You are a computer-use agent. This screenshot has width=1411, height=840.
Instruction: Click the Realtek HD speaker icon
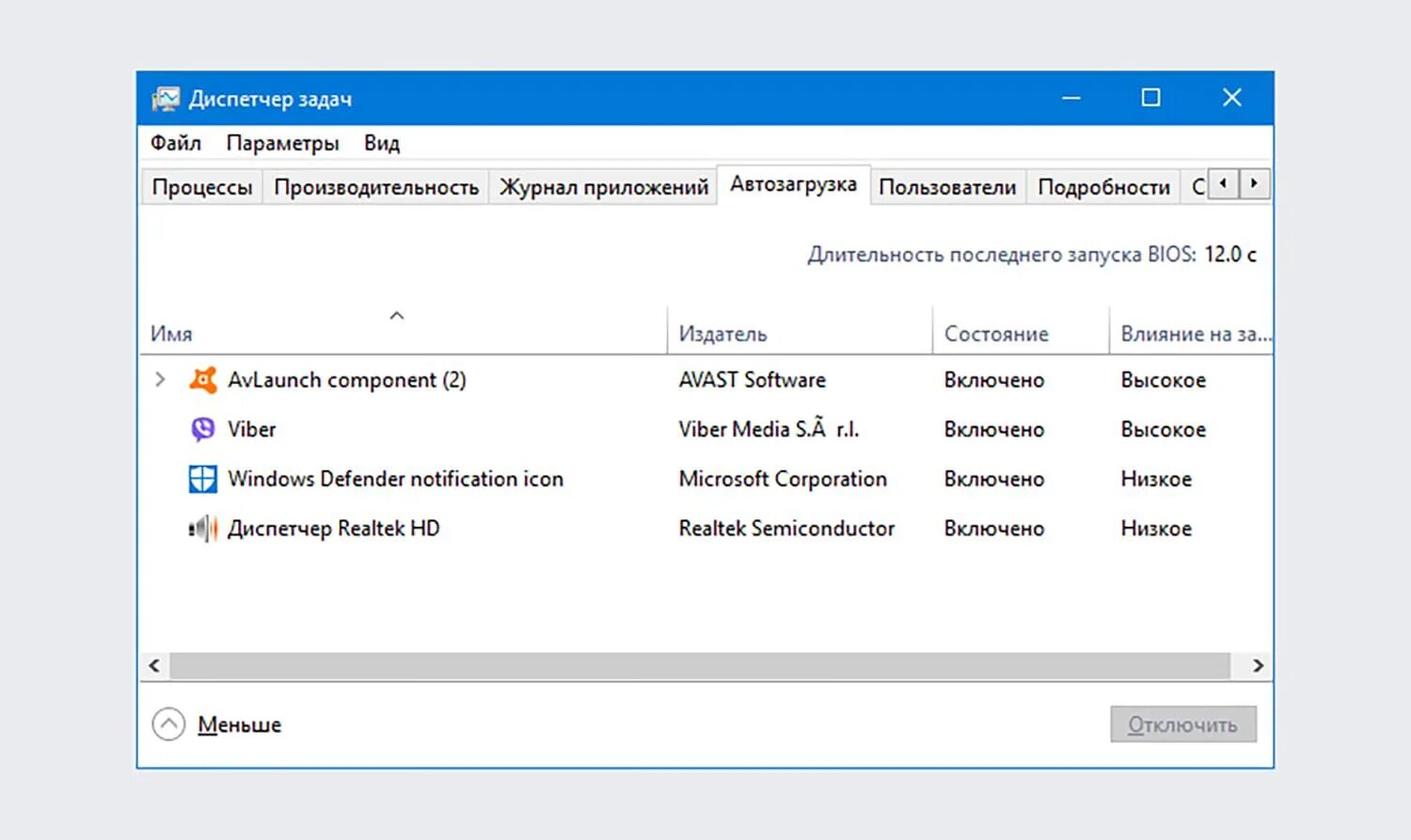point(202,529)
